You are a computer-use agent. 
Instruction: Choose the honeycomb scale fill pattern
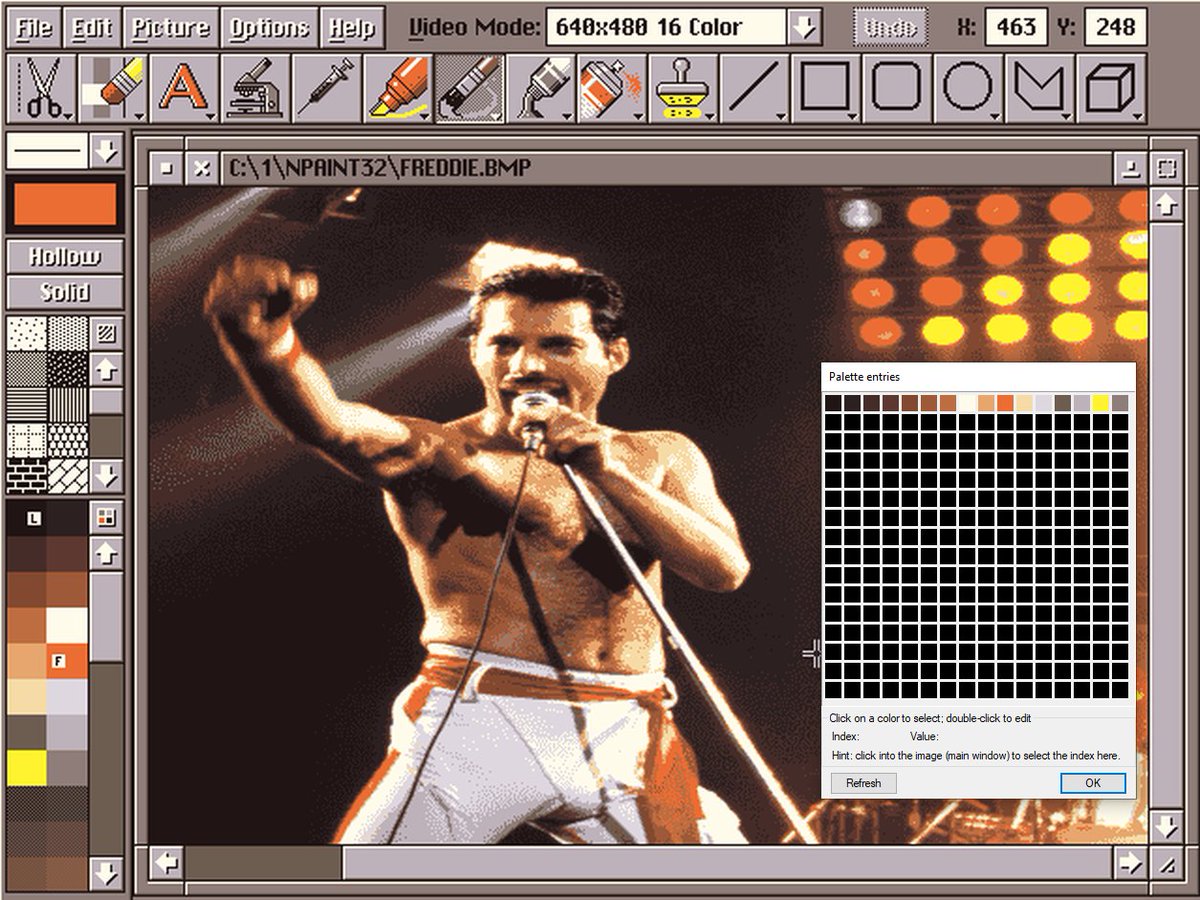tap(68, 440)
